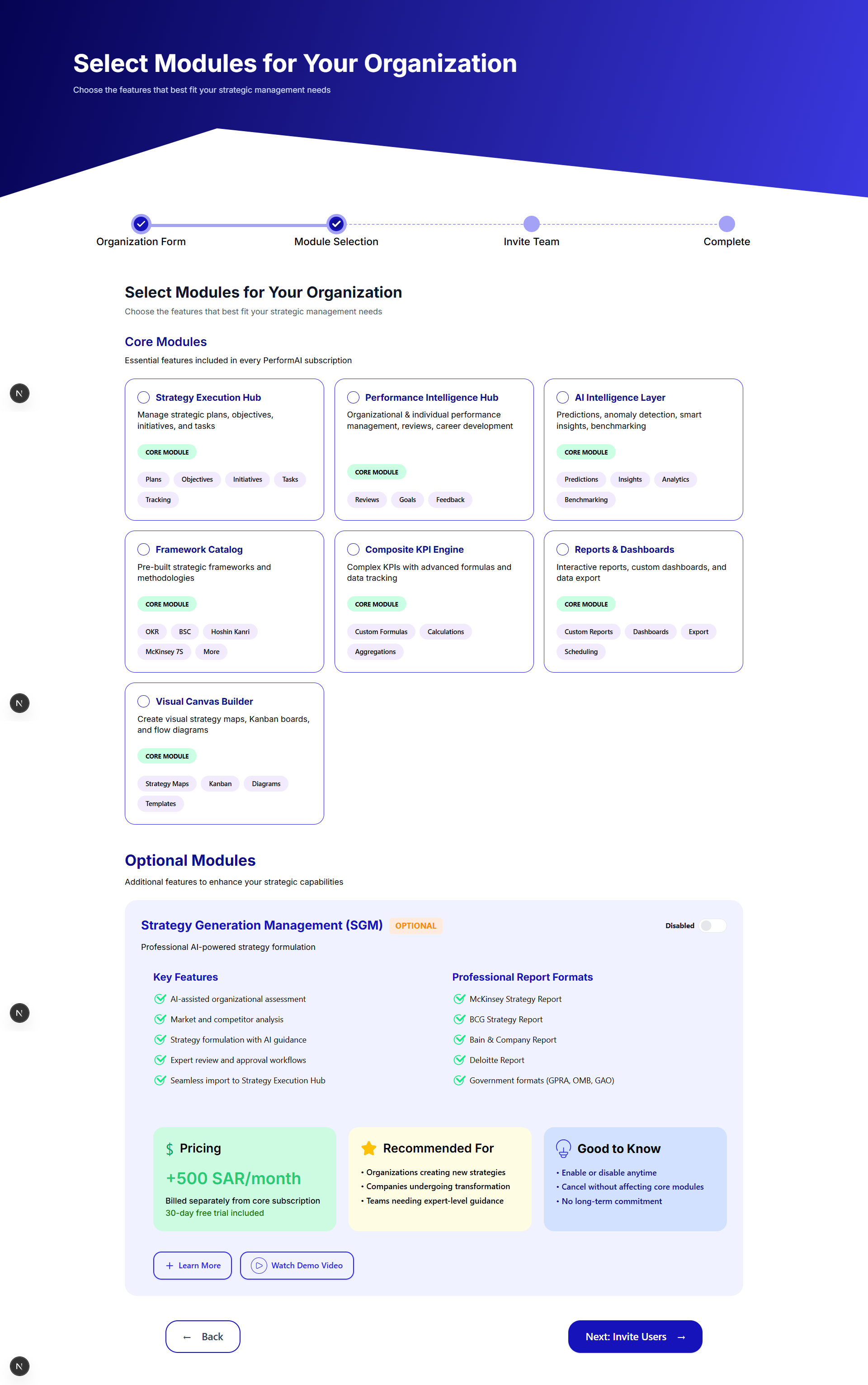Click the dollar icon in the Pricing card
Image resolution: width=868 pixels, height=1385 pixels.
point(170,1148)
